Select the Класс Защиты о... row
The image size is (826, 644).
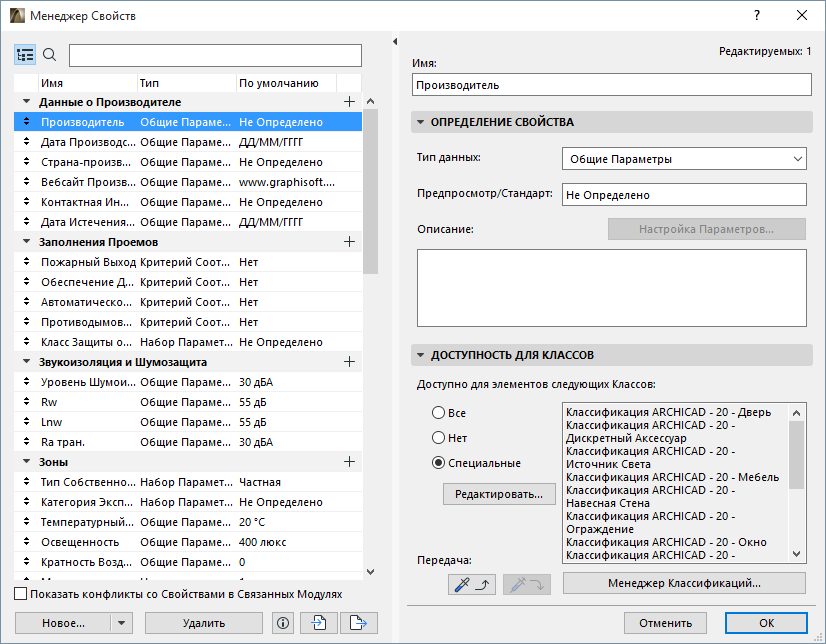click(x=188, y=342)
